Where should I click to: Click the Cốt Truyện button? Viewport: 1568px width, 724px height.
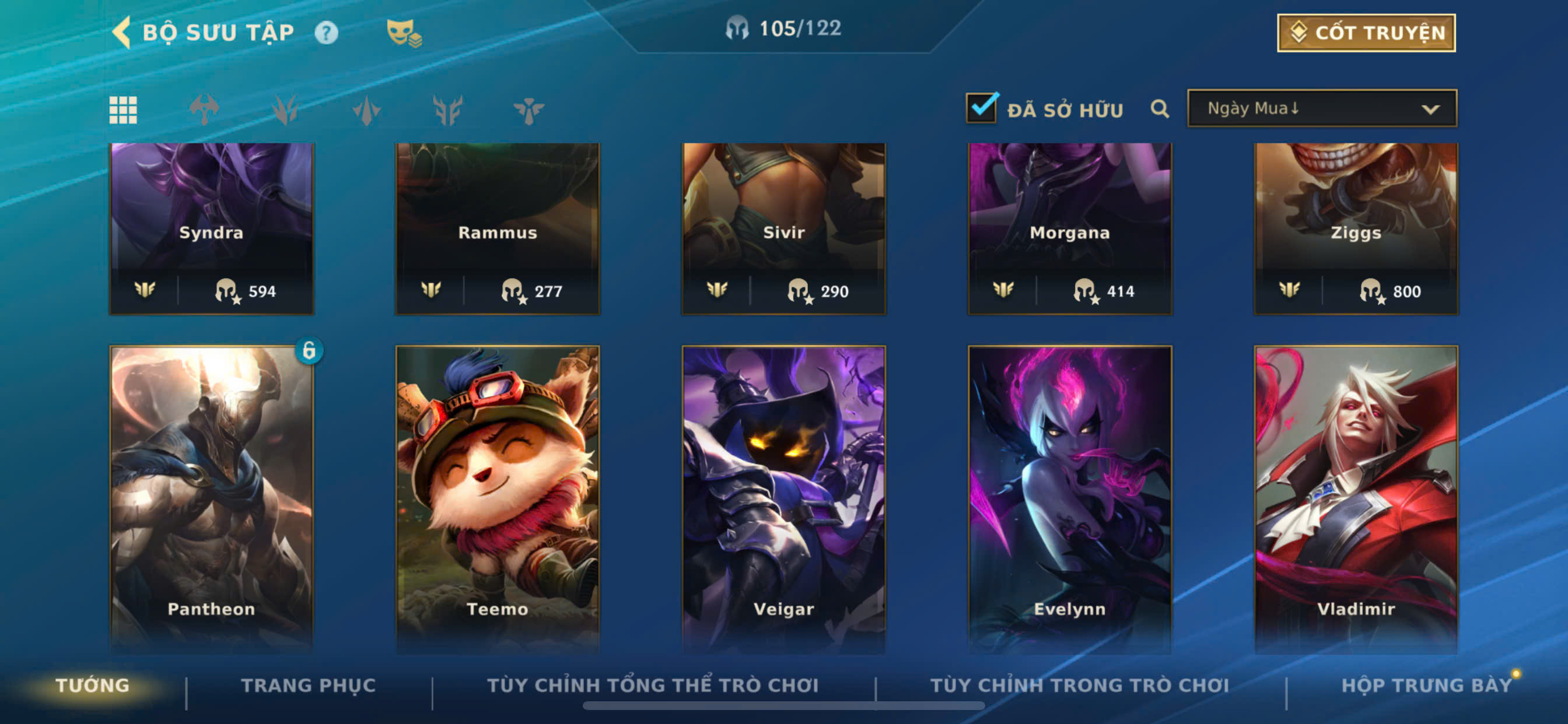coord(1367,33)
